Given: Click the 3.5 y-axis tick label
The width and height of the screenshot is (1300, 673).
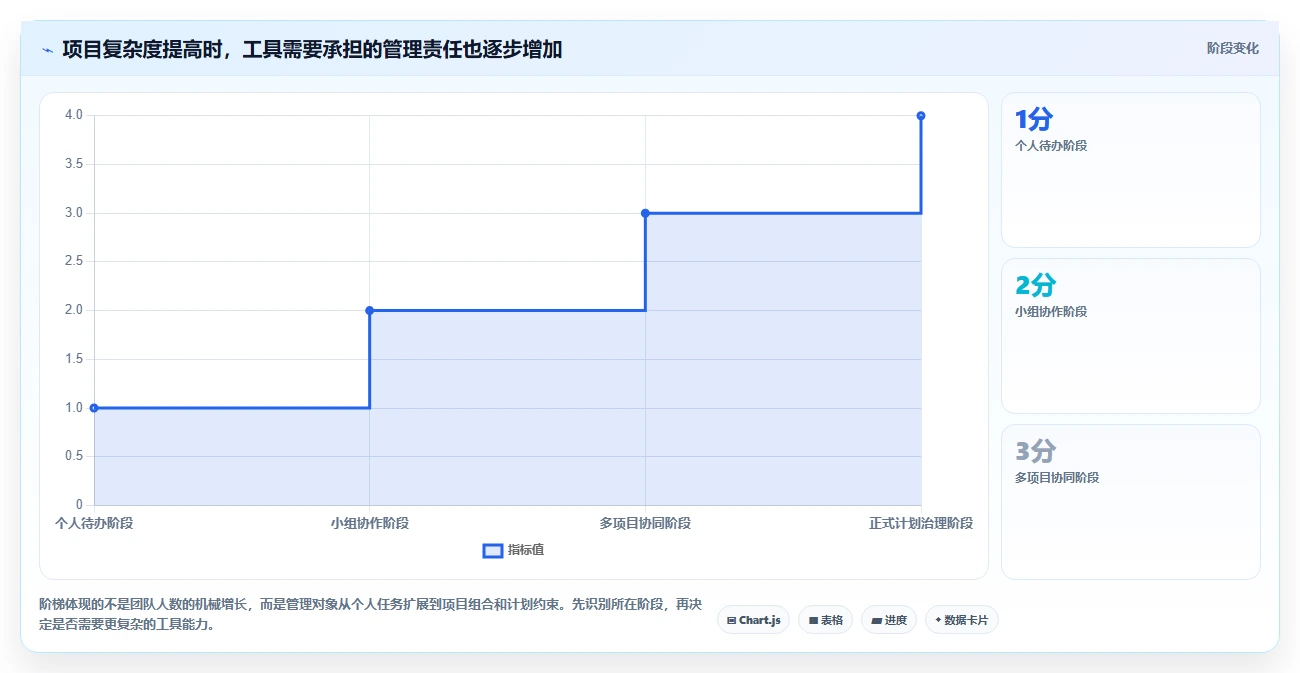Looking at the screenshot, I should [x=74, y=164].
